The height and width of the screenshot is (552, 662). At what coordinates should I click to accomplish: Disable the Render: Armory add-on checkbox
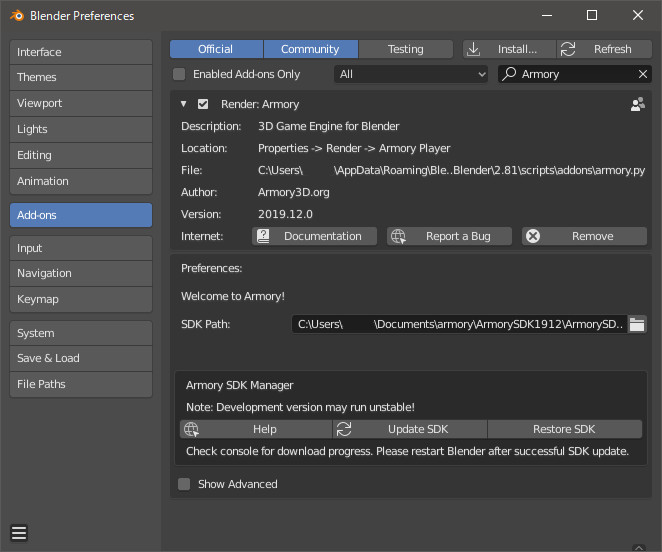(x=203, y=104)
